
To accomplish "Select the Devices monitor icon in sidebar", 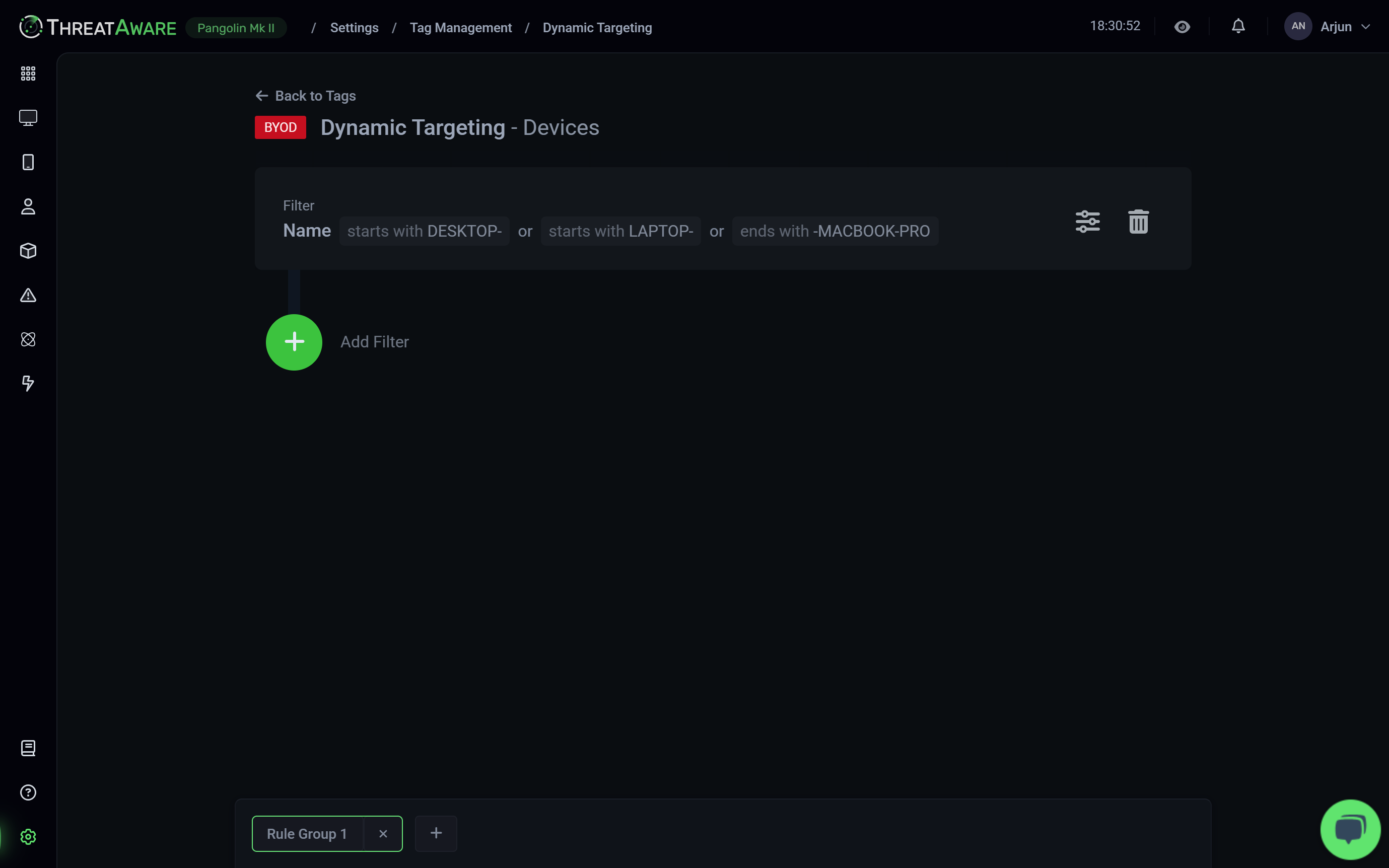I will click(x=28, y=117).
